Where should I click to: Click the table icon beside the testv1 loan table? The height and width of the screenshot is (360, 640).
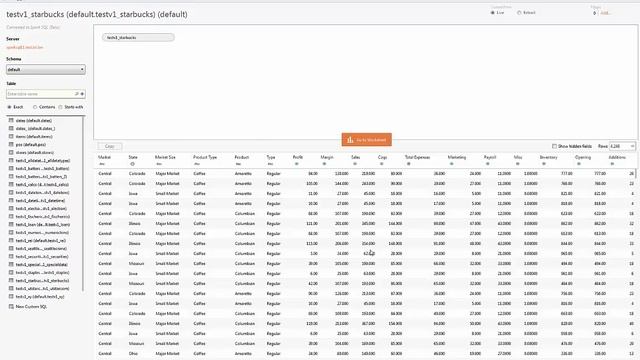(11, 224)
